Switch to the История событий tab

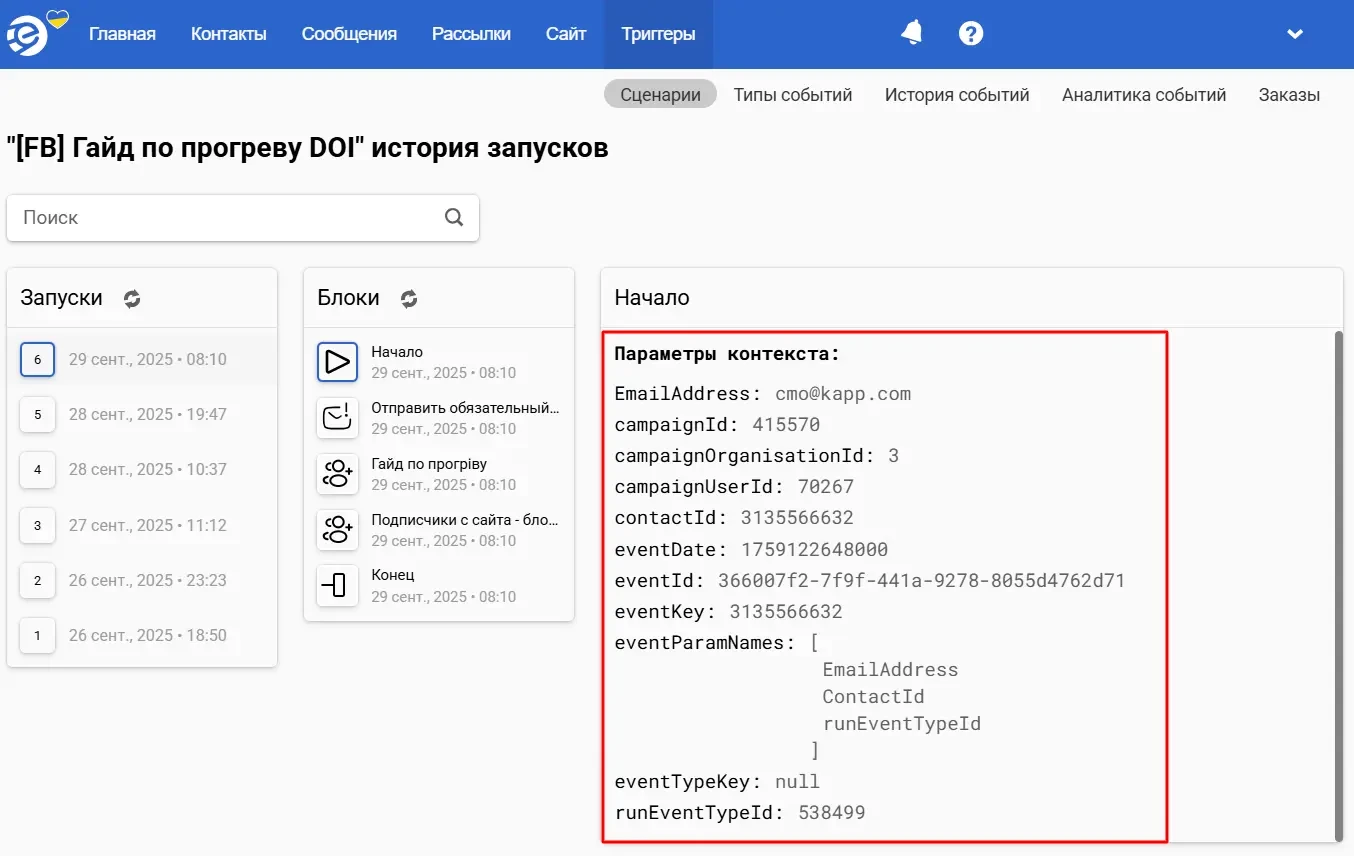pyautogui.click(x=956, y=95)
